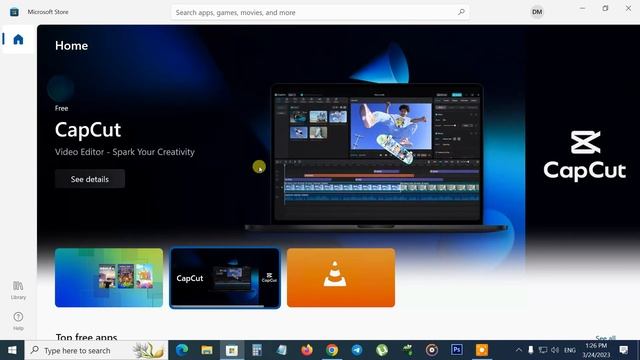640x360 pixels.
Task: Open the notepad-like app in taskbar
Action: coord(282,350)
